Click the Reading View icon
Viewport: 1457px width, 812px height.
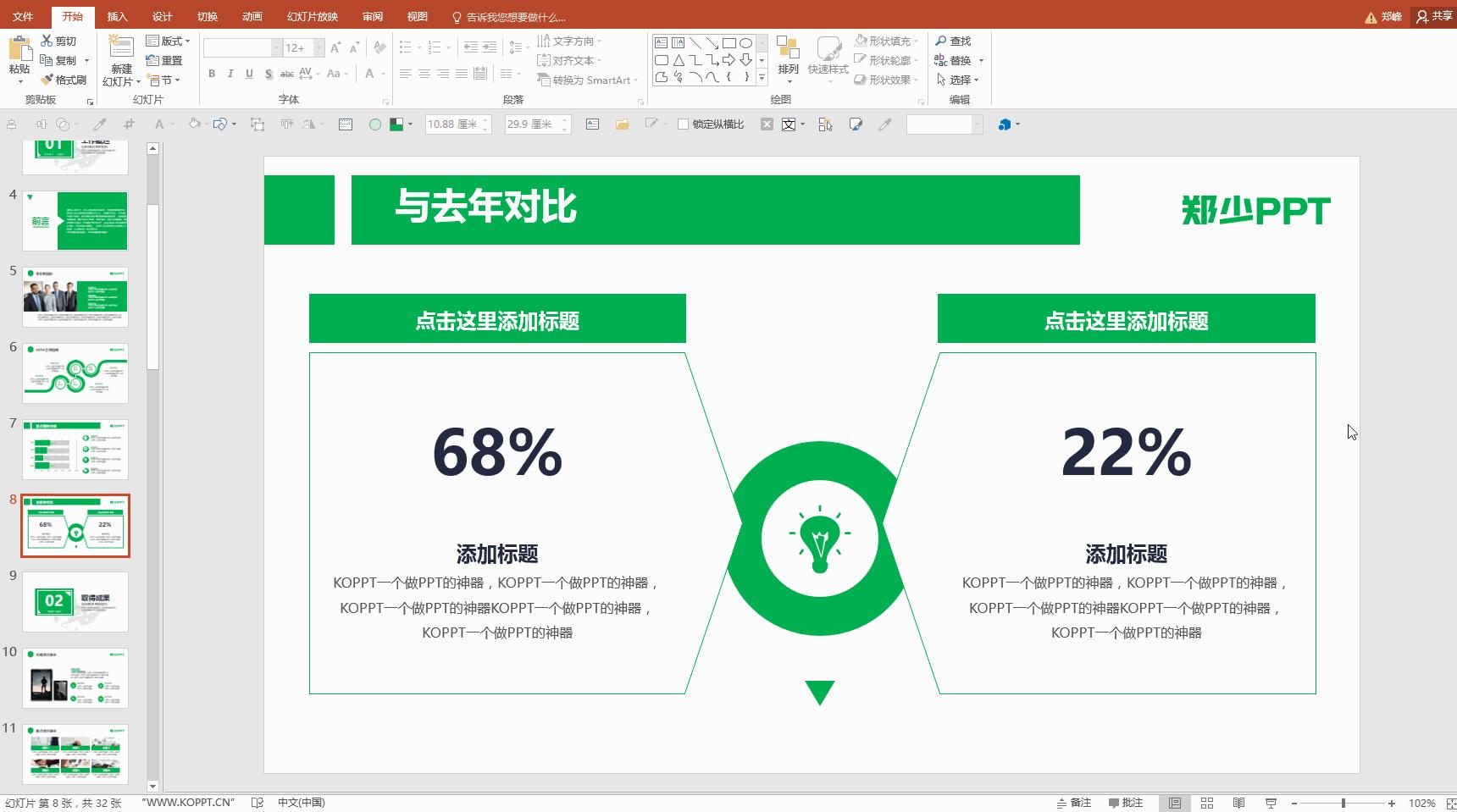1238,803
